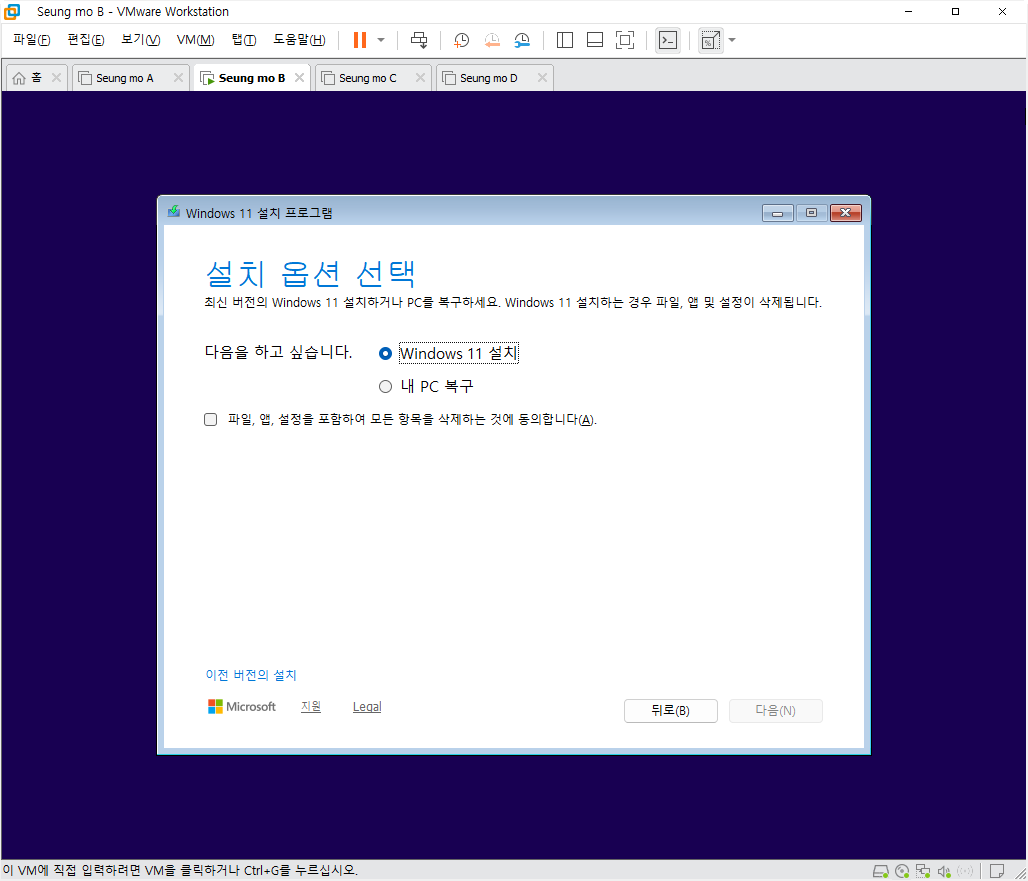Check the agree to delete all items checkbox
1028x881 pixels.
click(x=210, y=420)
